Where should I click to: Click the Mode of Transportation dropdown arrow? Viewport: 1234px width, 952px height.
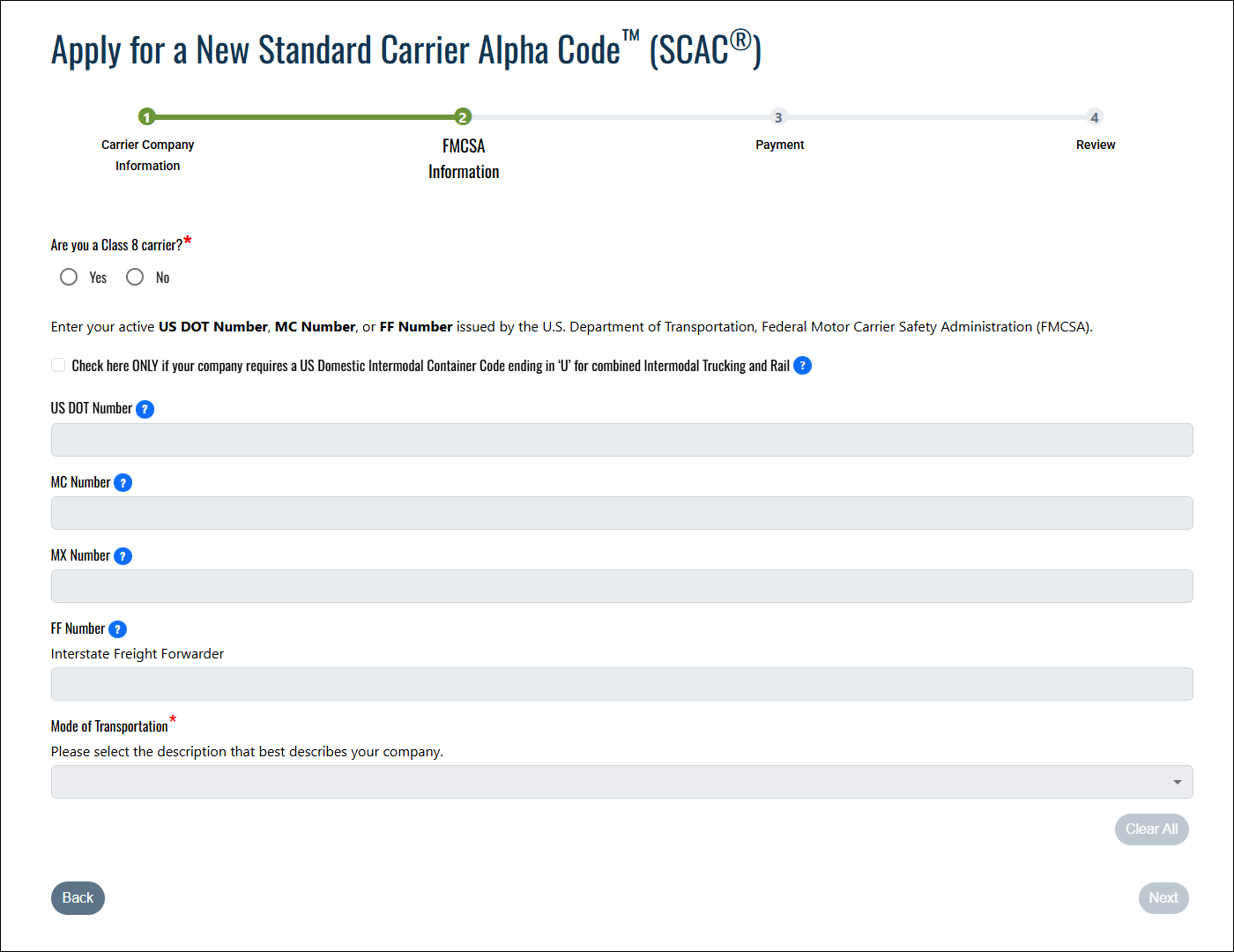(x=1177, y=782)
